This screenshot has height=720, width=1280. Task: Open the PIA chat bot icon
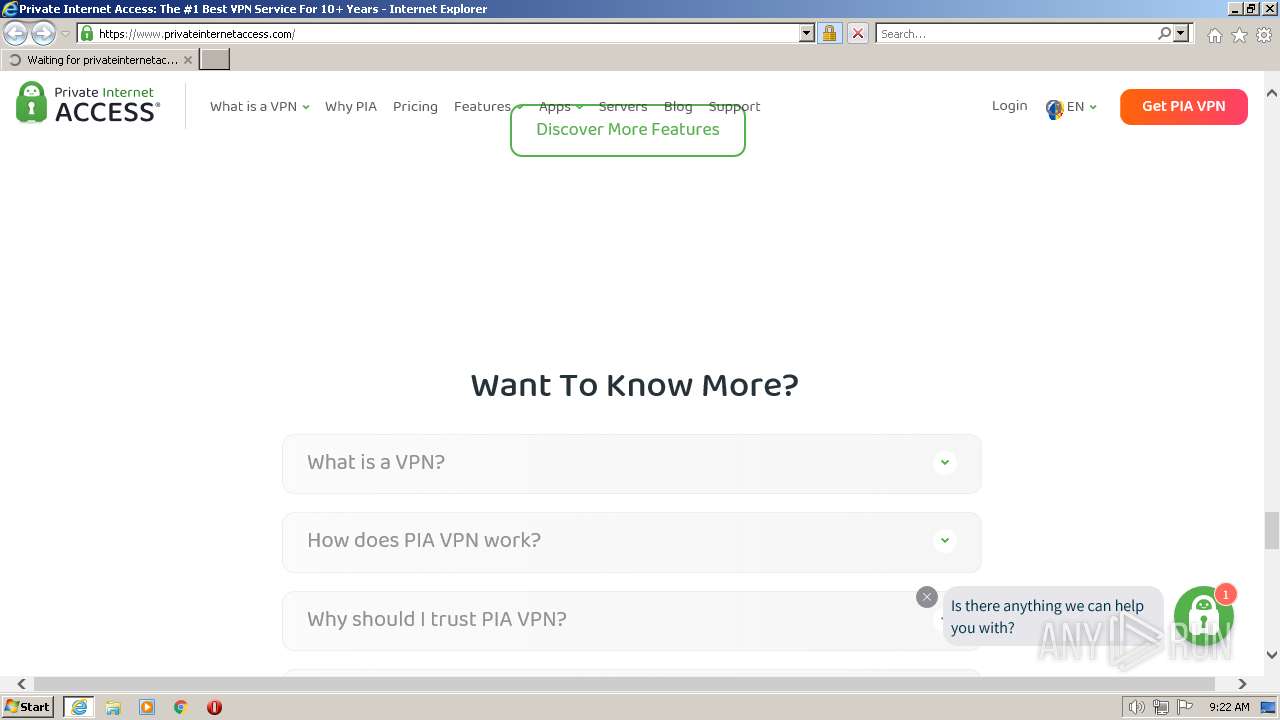click(1203, 616)
